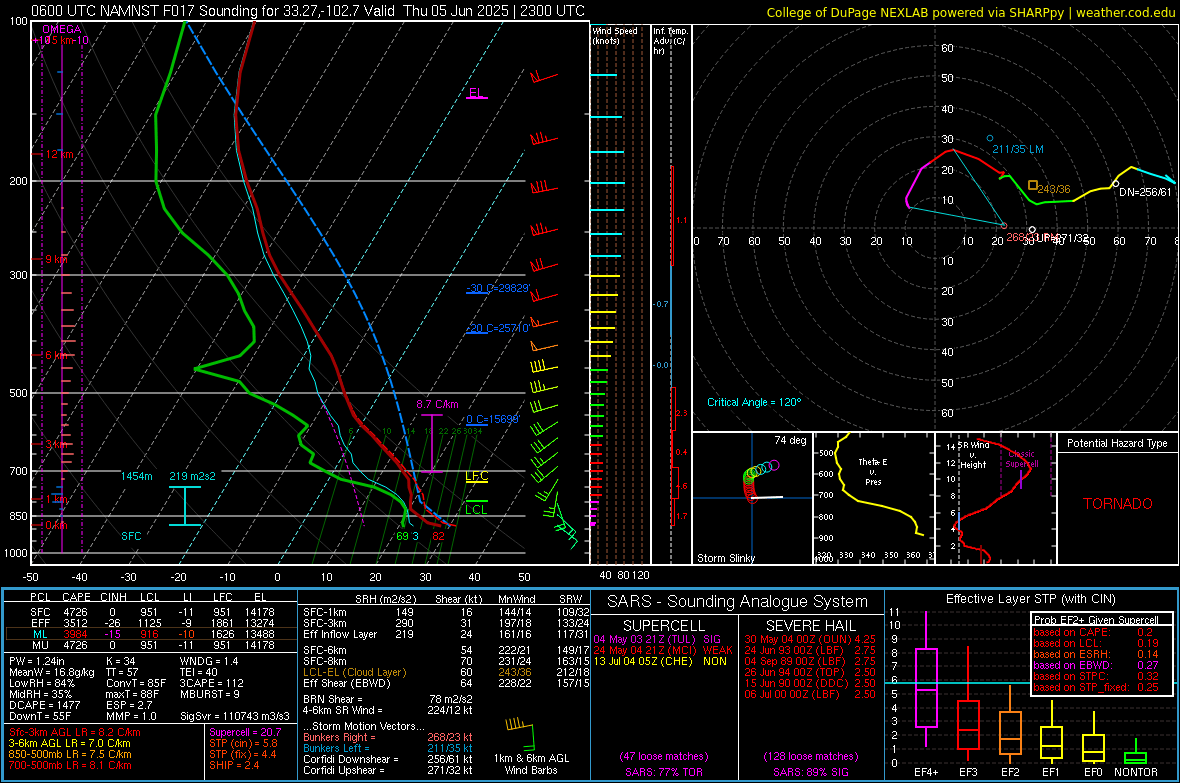Click the K = 34 index value

tap(120, 661)
